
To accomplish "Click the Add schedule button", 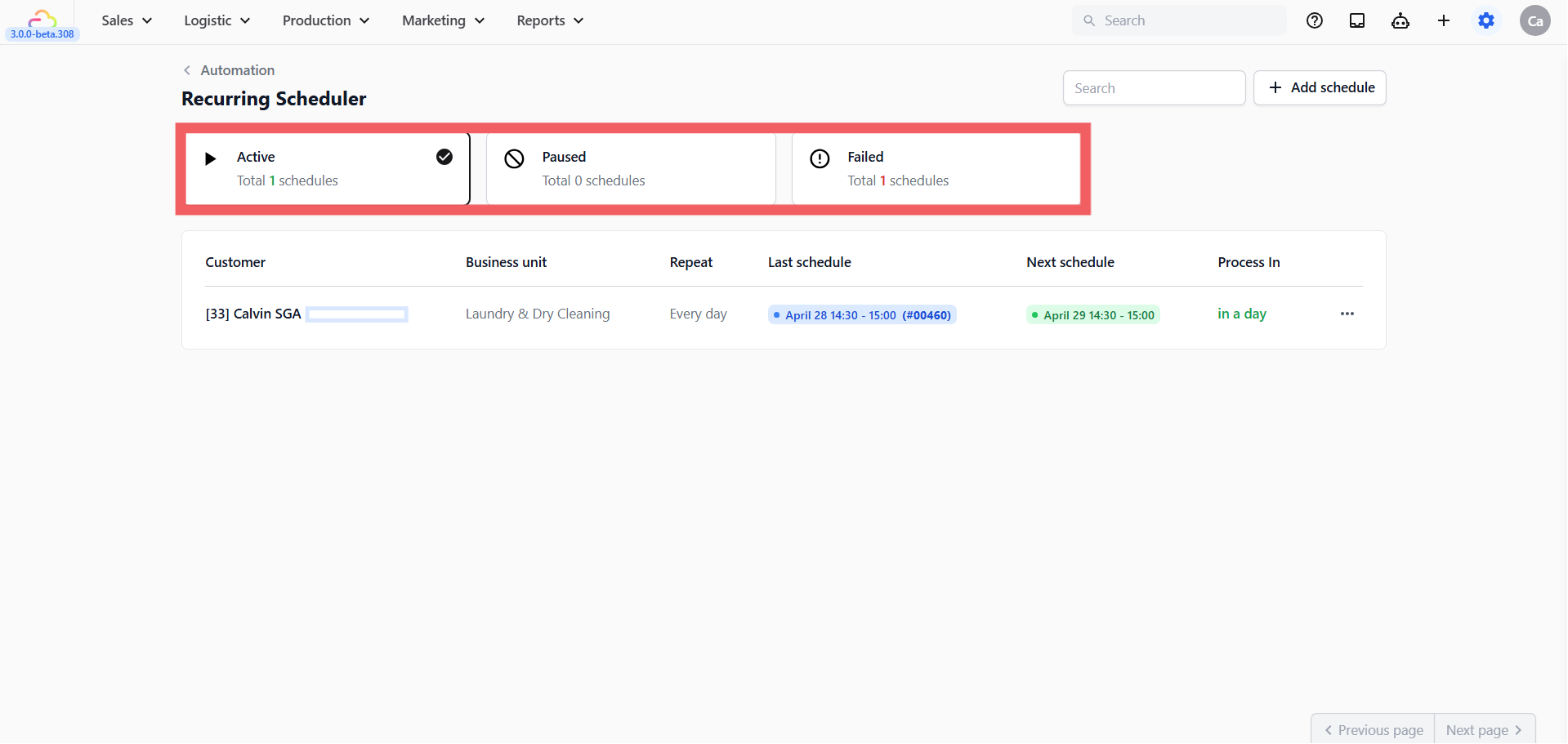I will click(x=1320, y=87).
